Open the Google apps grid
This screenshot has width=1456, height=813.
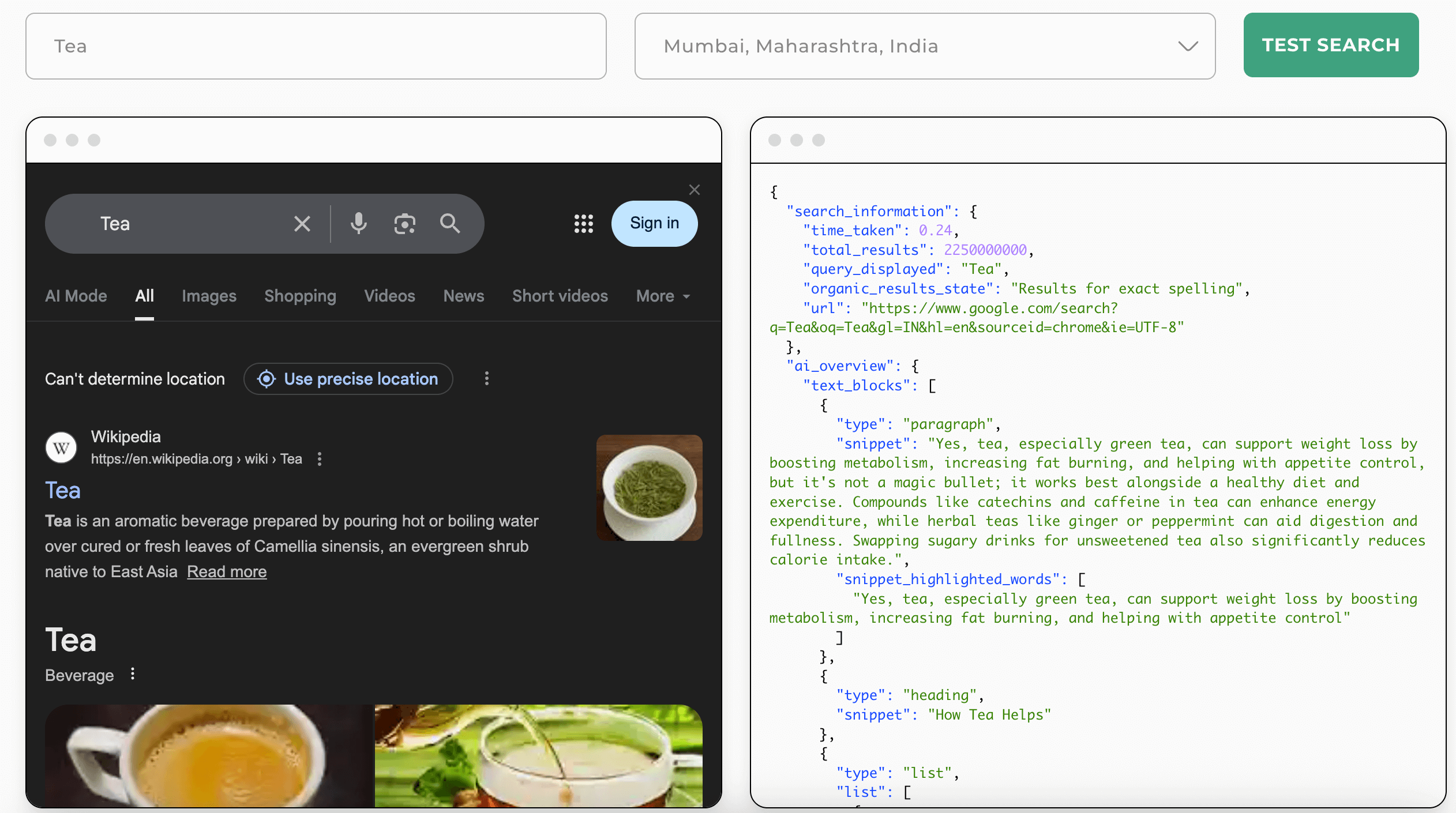tap(583, 224)
